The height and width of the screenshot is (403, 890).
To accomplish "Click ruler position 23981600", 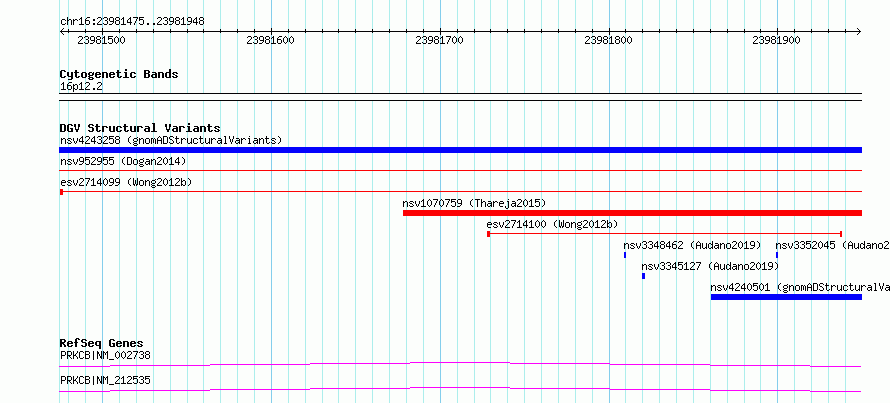I will point(271,40).
